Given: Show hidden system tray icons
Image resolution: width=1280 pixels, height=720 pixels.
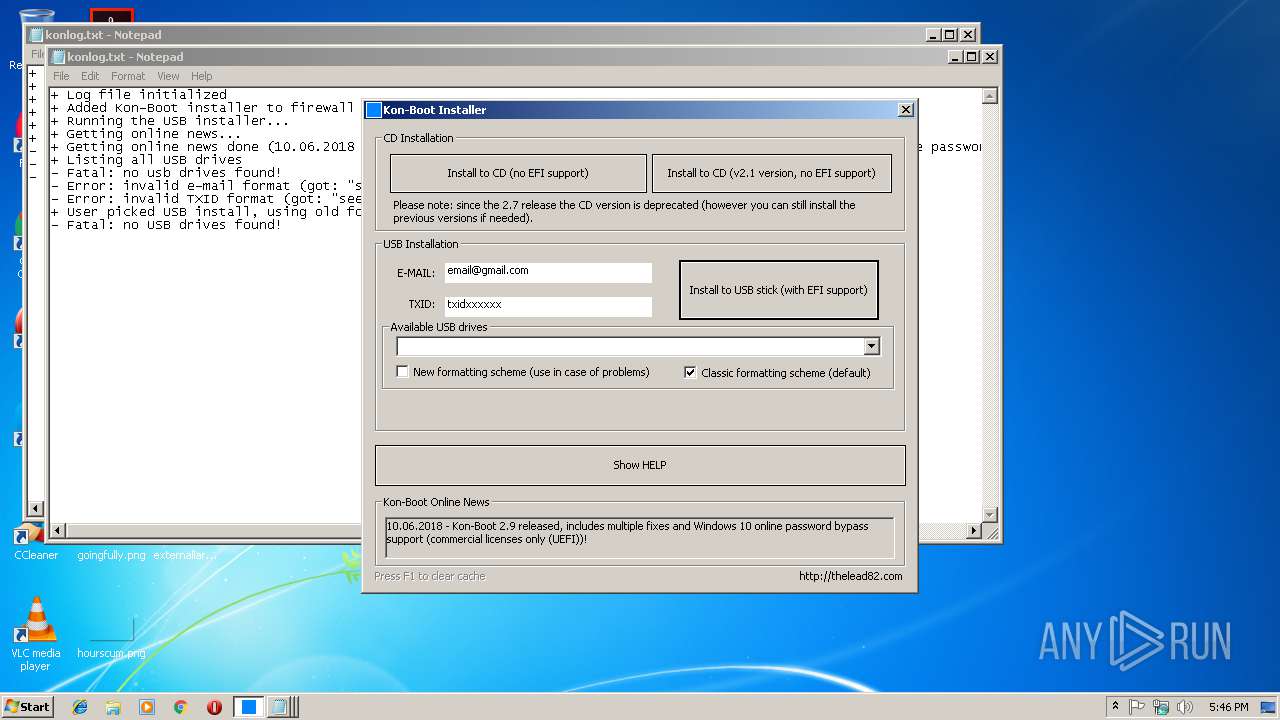Looking at the screenshot, I should click(1115, 706).
